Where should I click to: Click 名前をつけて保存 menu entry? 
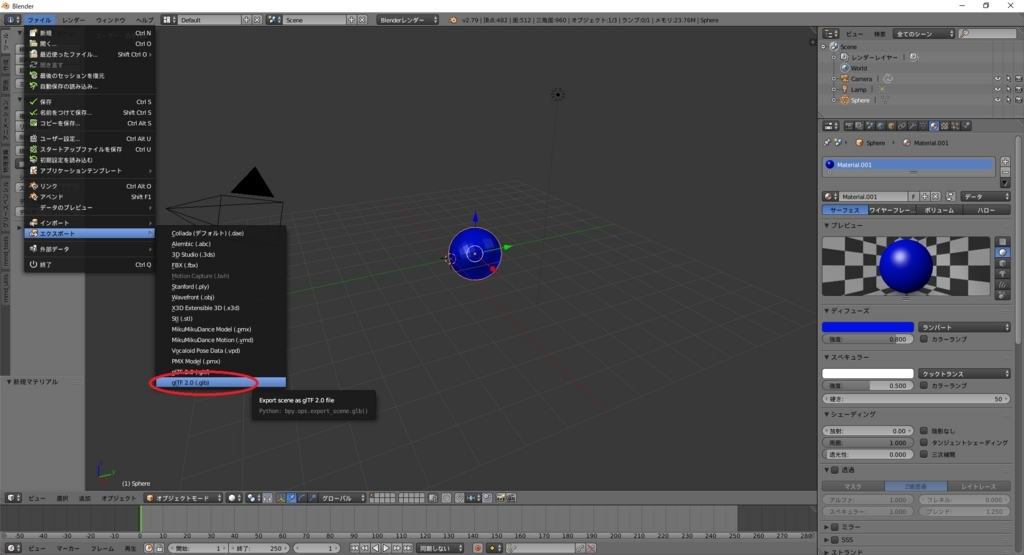89,112
